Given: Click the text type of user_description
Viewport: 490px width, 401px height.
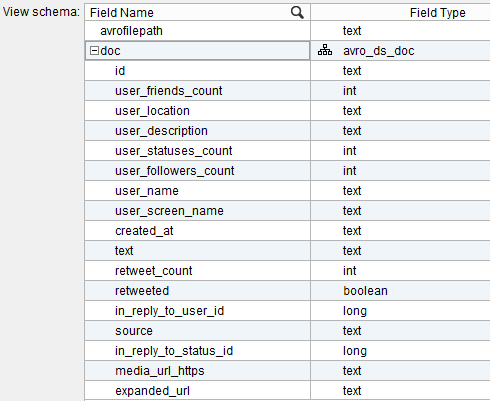Looking at the screenshot, I should coord(352,131).
